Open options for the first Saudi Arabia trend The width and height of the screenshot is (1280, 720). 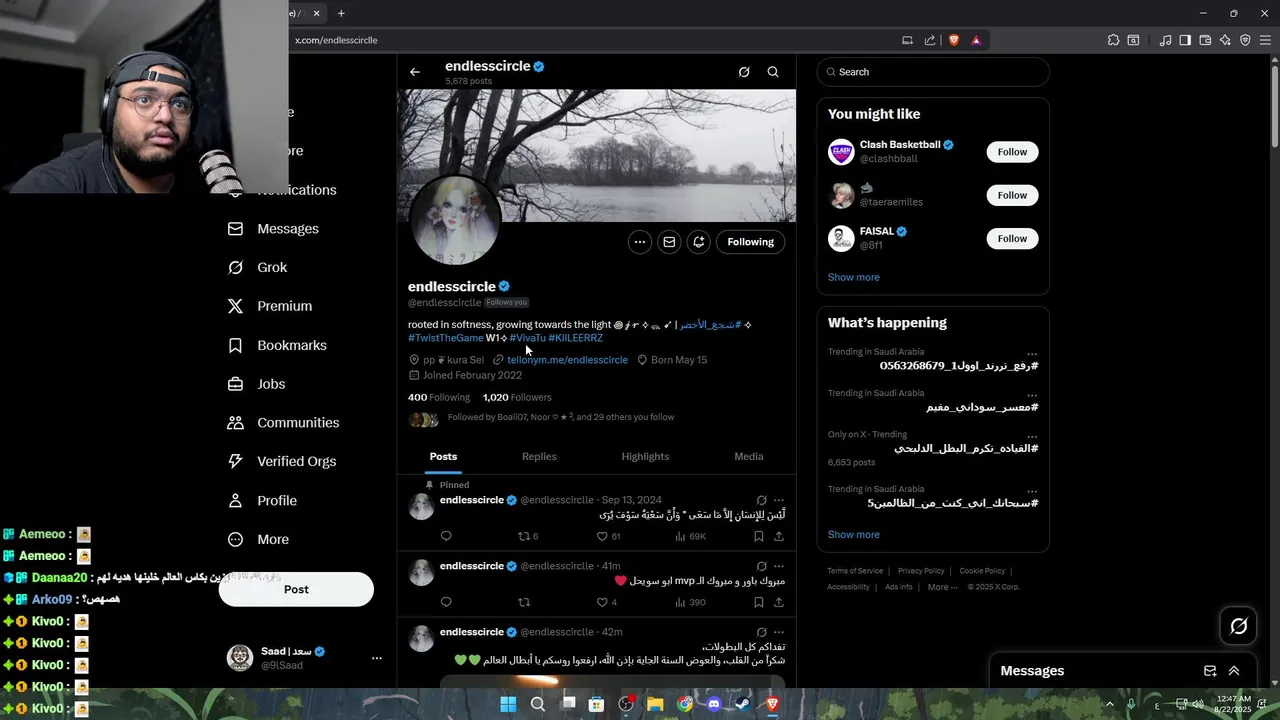[1031, 353]
